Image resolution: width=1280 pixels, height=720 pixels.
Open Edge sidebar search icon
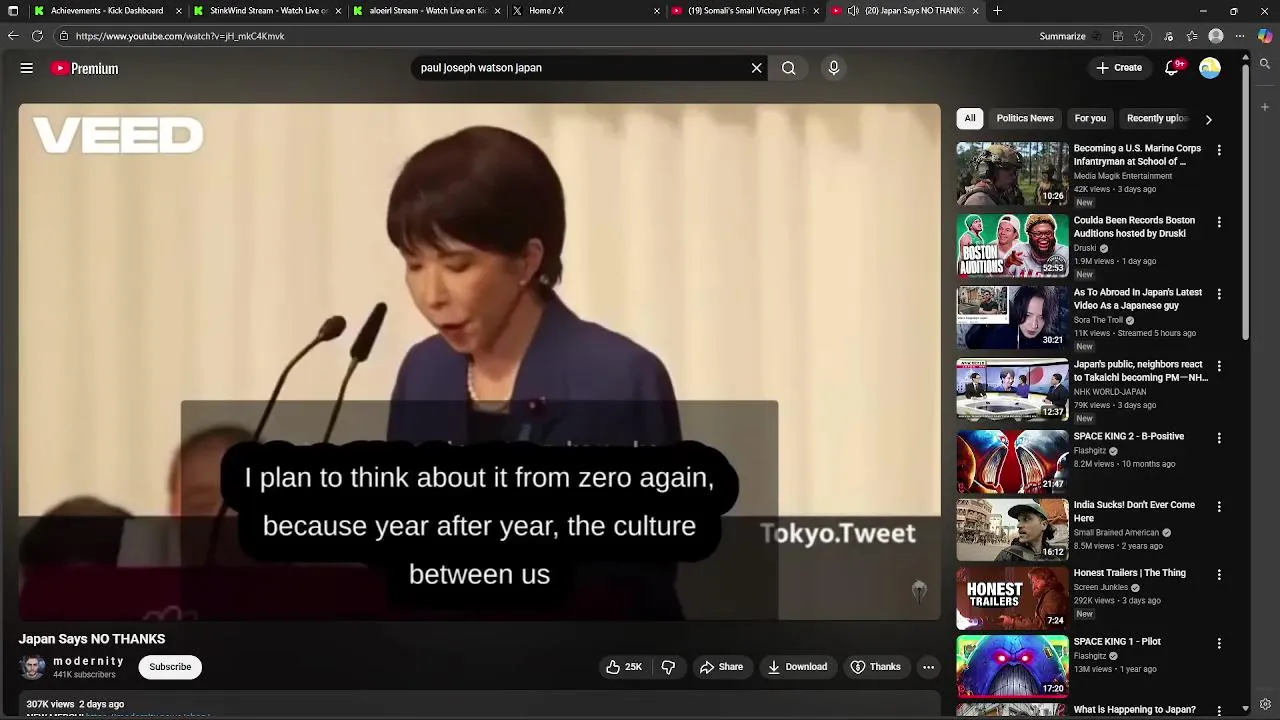[1265, 64]
